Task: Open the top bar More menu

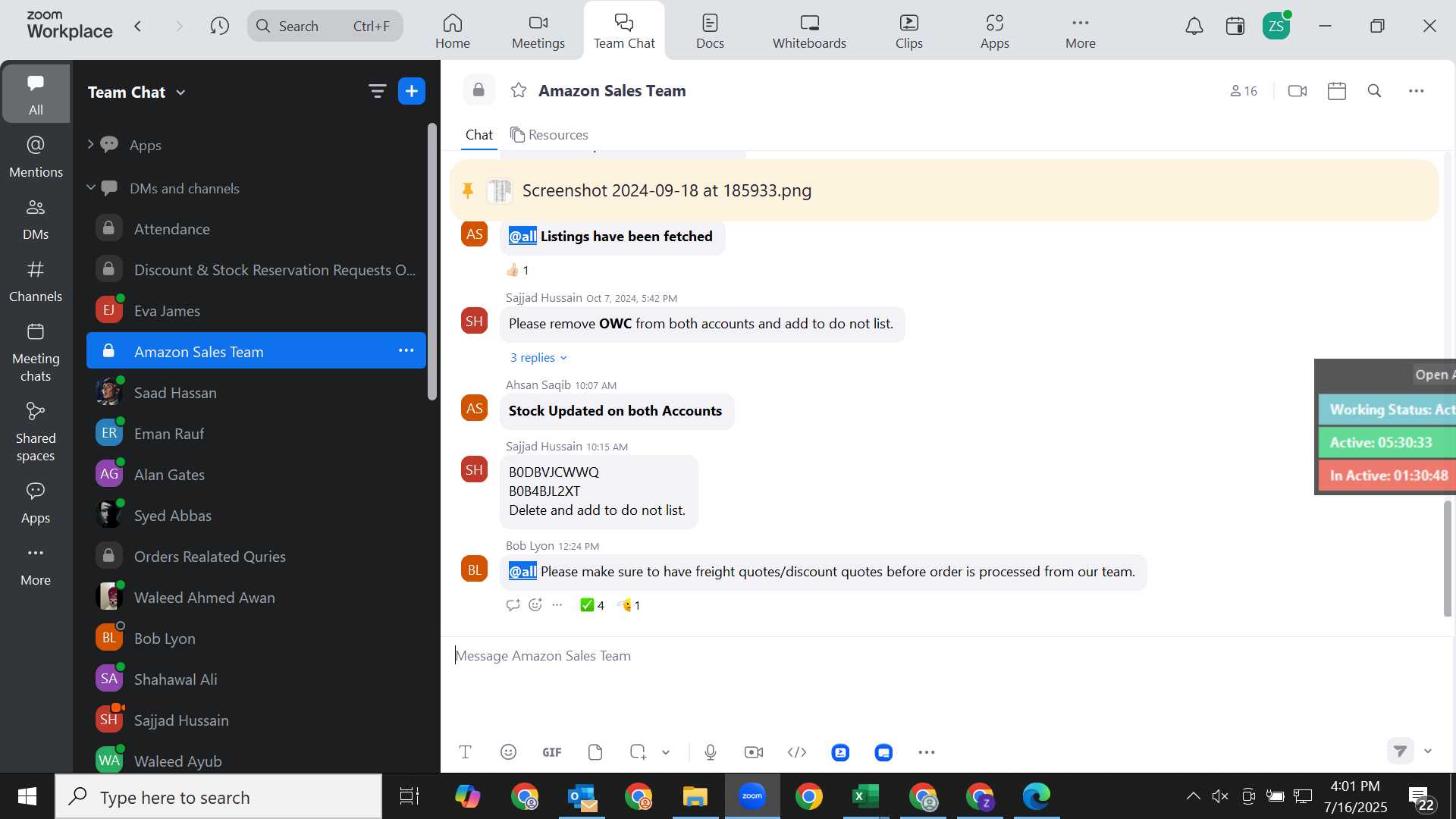Action: (1081, 31)
